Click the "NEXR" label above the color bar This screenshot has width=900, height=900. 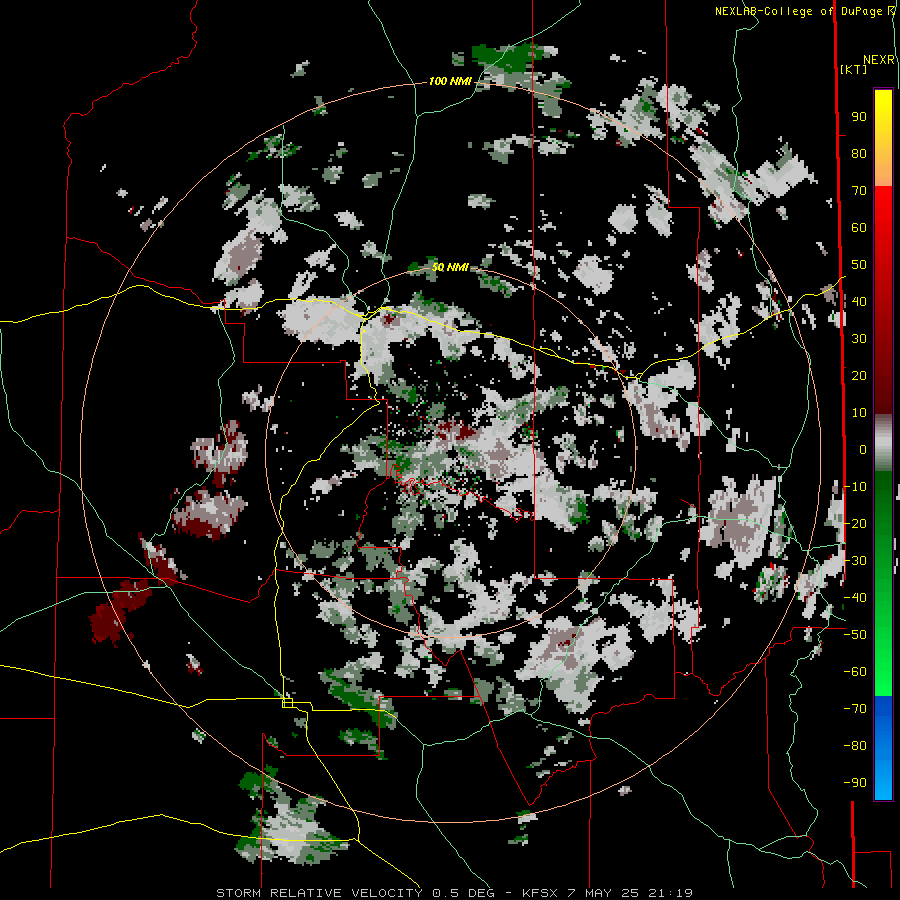tap(879, 60)
